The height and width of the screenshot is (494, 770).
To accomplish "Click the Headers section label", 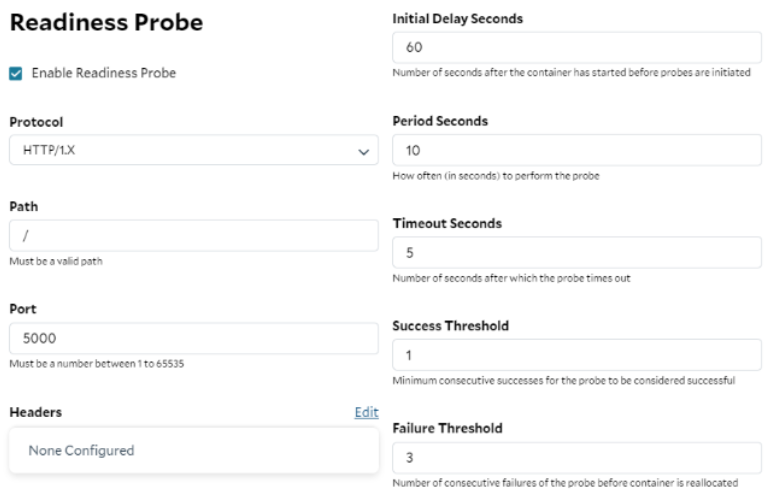I will (x=36, y=412).
